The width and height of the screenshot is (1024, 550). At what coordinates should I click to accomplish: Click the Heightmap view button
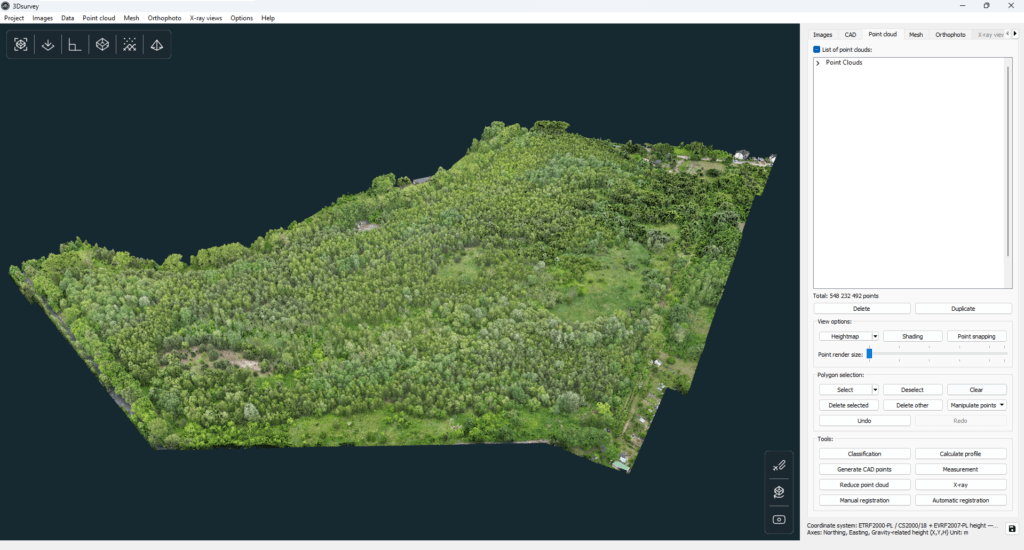[845, 336]
